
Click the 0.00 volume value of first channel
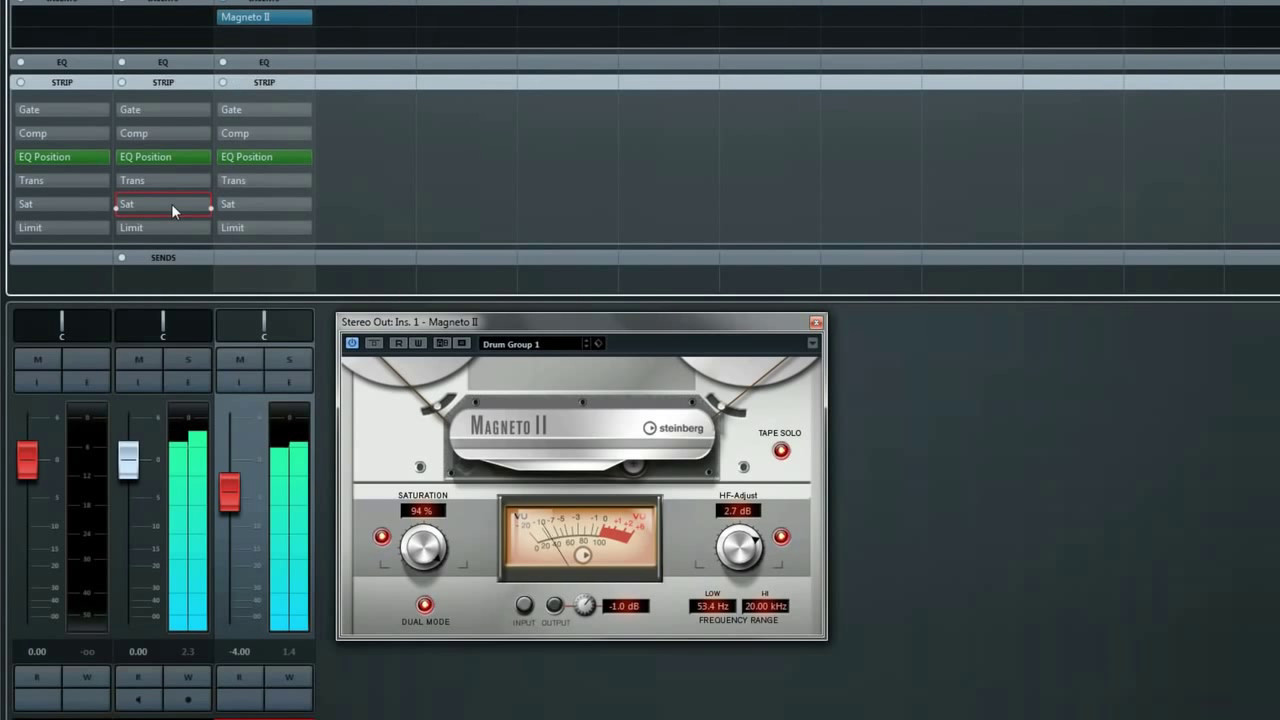(37, 651)
